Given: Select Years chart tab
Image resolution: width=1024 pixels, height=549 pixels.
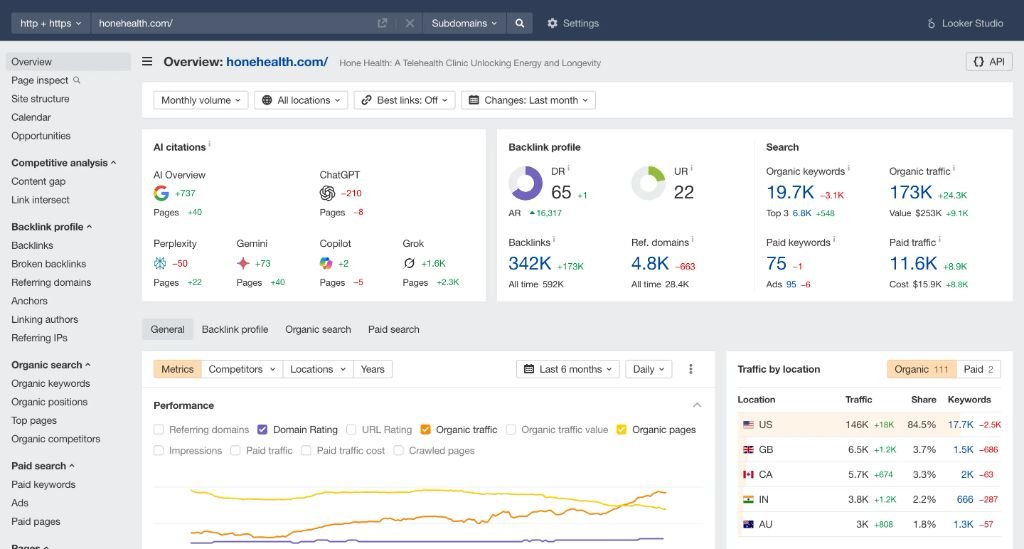Looking at the screenshot, I should (372, 369).
